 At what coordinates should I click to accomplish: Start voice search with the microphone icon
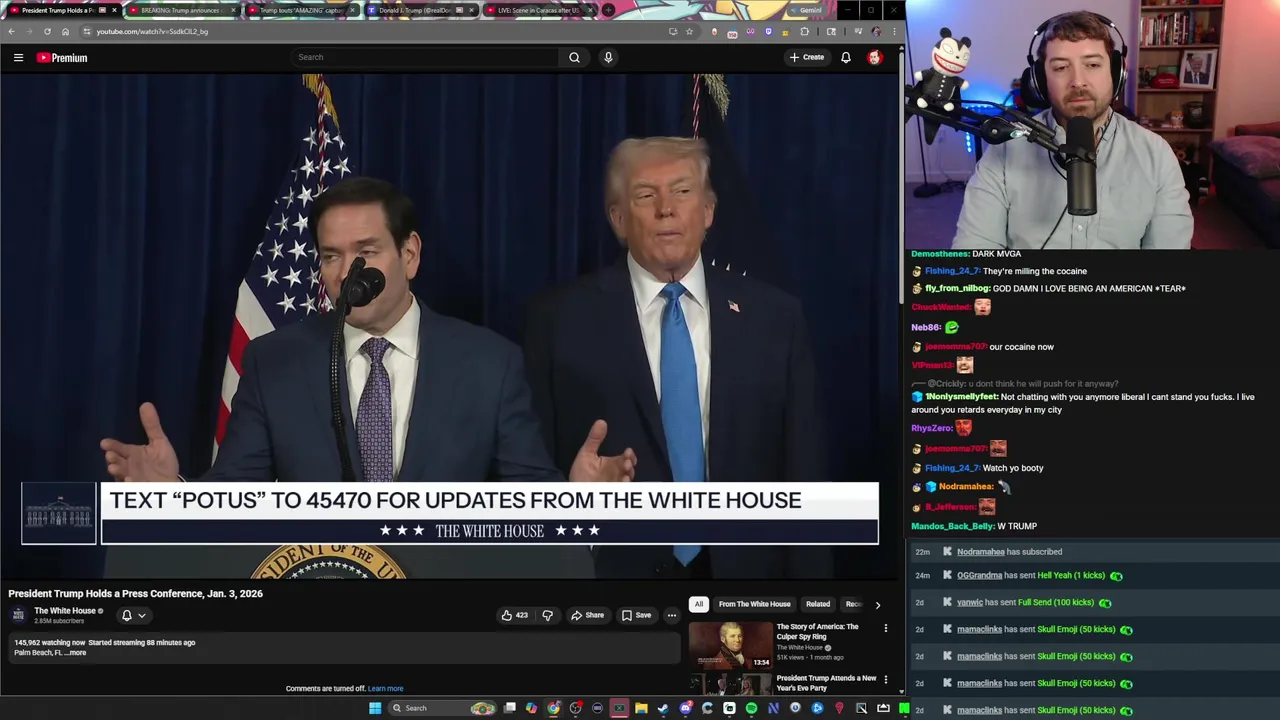pos(608,57)
